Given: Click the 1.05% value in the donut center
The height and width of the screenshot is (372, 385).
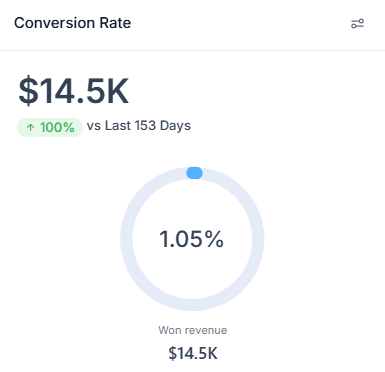Looking at the screenshot, I should 192,239.
